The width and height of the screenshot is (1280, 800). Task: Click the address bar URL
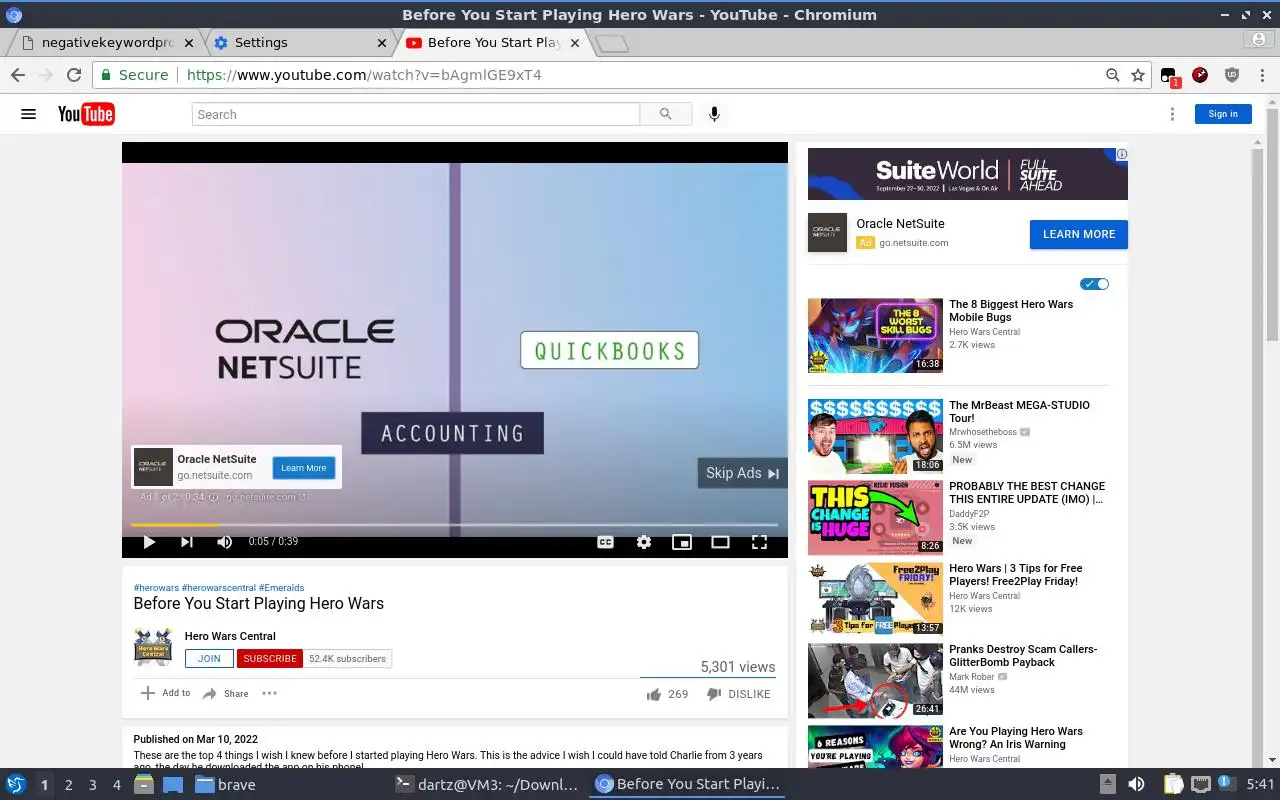[364, 75]
